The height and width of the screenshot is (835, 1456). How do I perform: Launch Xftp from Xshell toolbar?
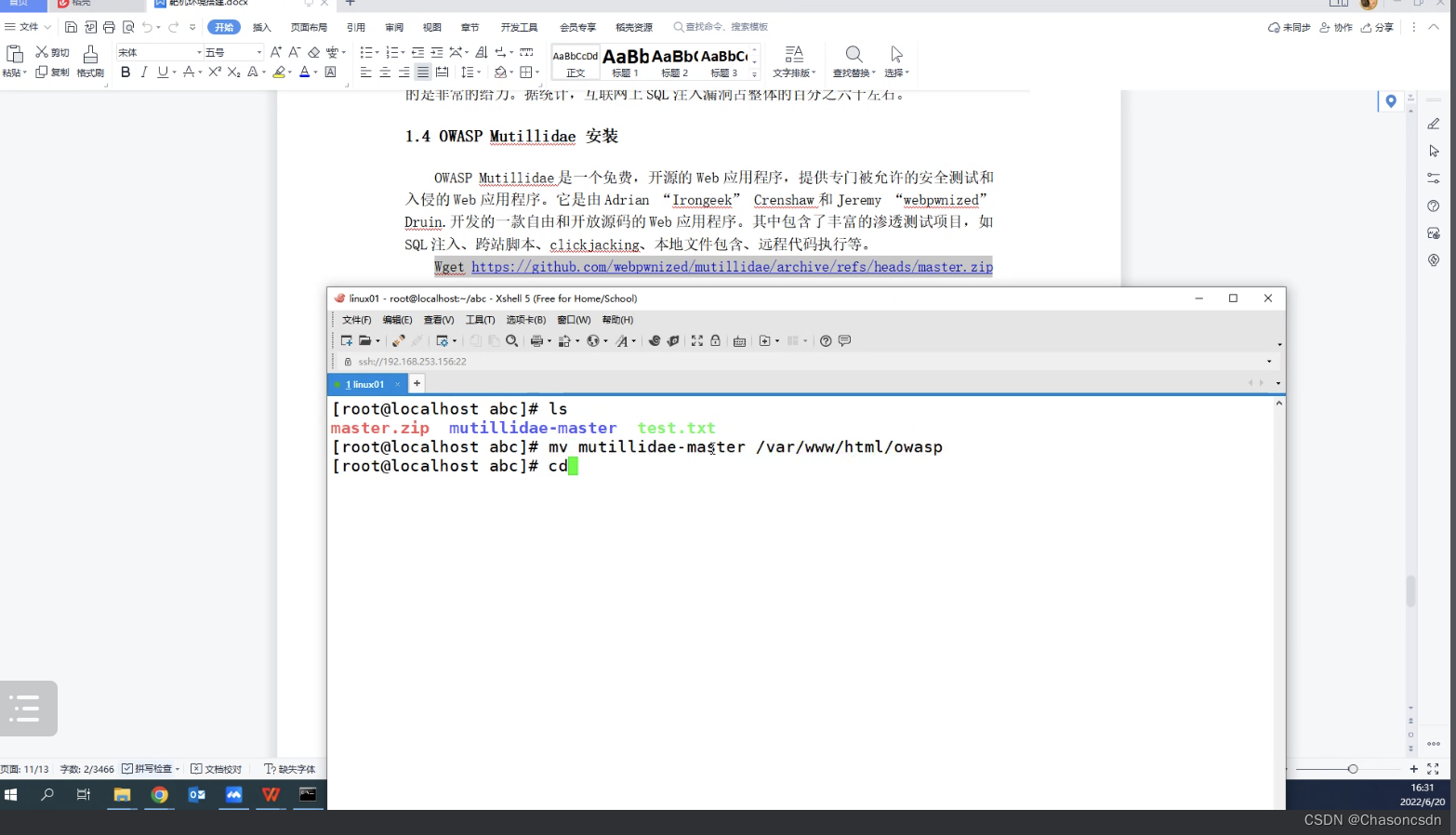673,341
